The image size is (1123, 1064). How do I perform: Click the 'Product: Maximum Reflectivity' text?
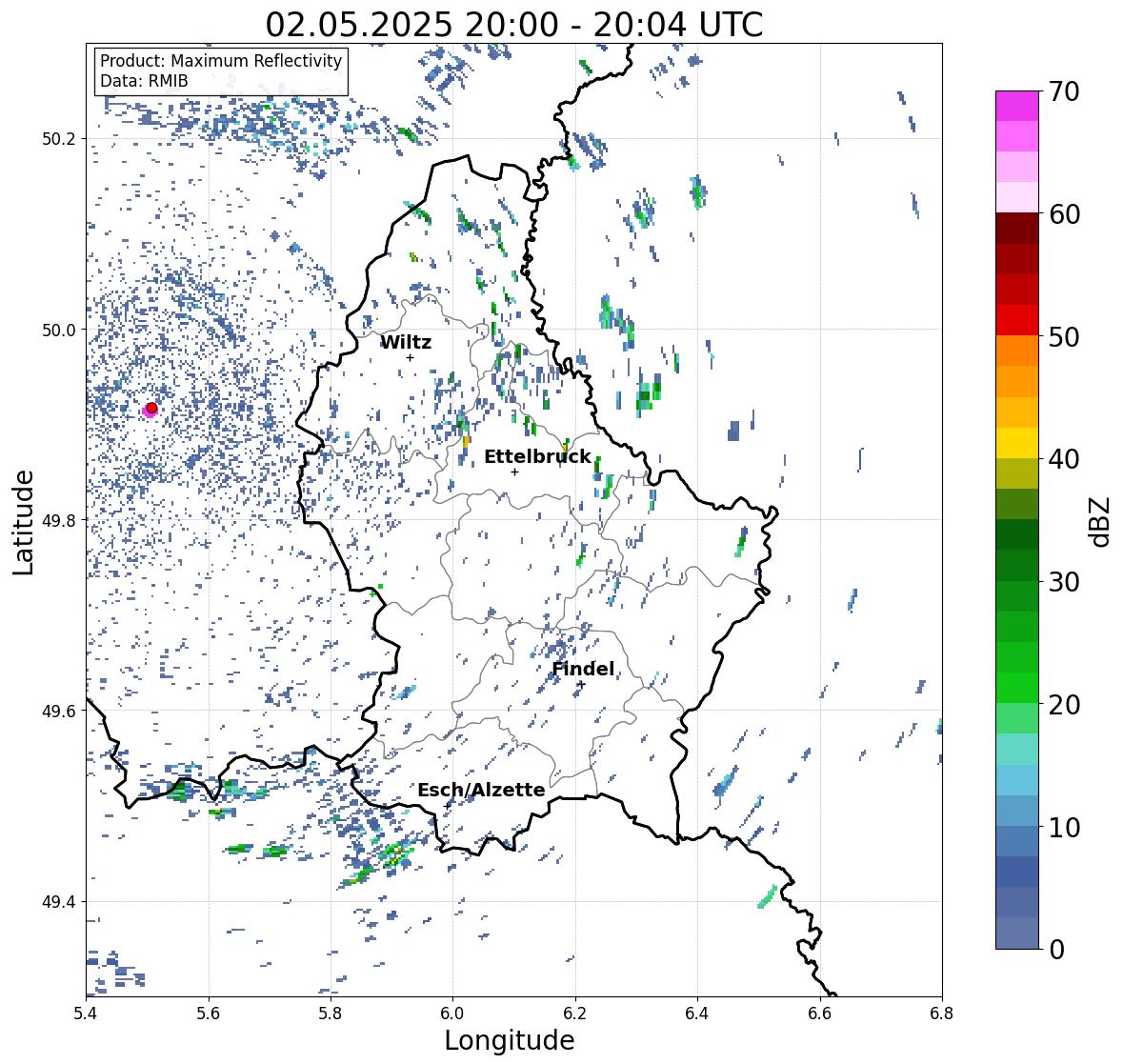(x=221, y=61)
